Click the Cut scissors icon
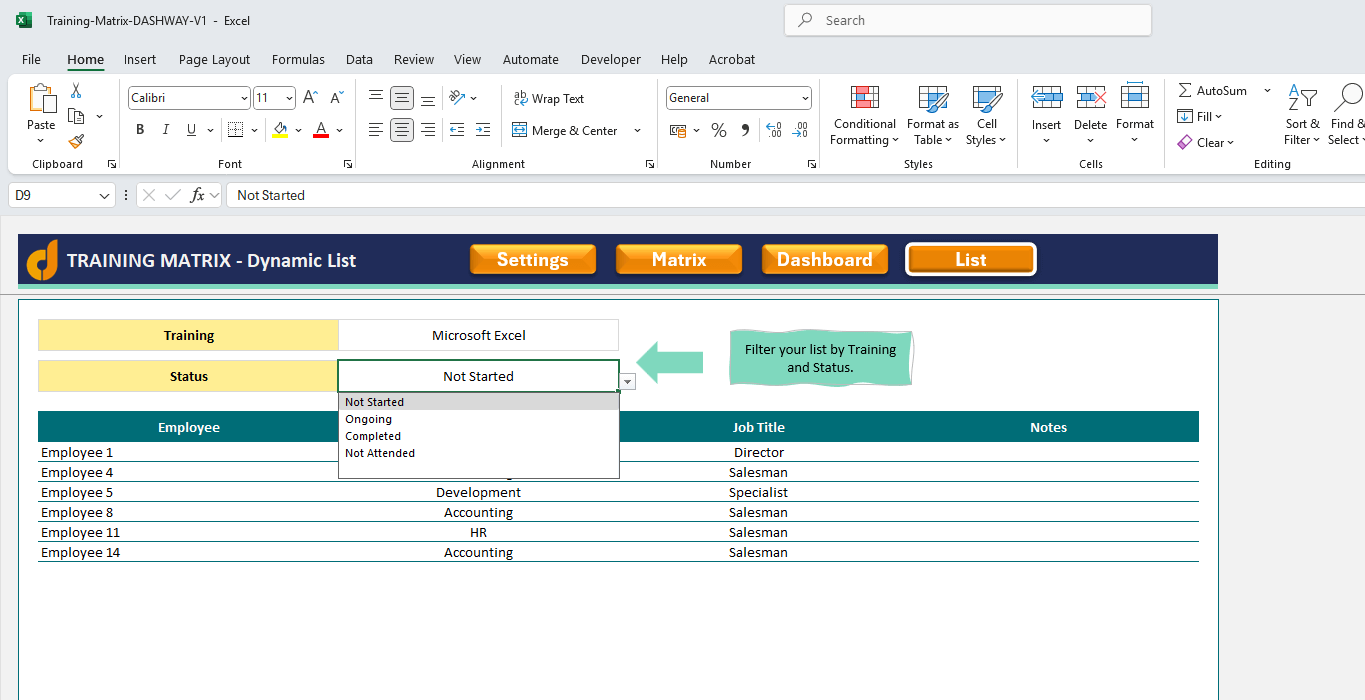This screenshot has height=700, width=1365. pyautogui.click(x=76, y=91)
